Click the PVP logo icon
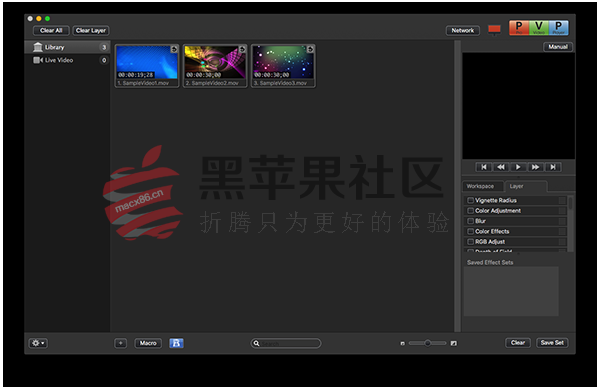Image resolution: width=600 pixels, height=389 pixels. (x=538, y=28)
